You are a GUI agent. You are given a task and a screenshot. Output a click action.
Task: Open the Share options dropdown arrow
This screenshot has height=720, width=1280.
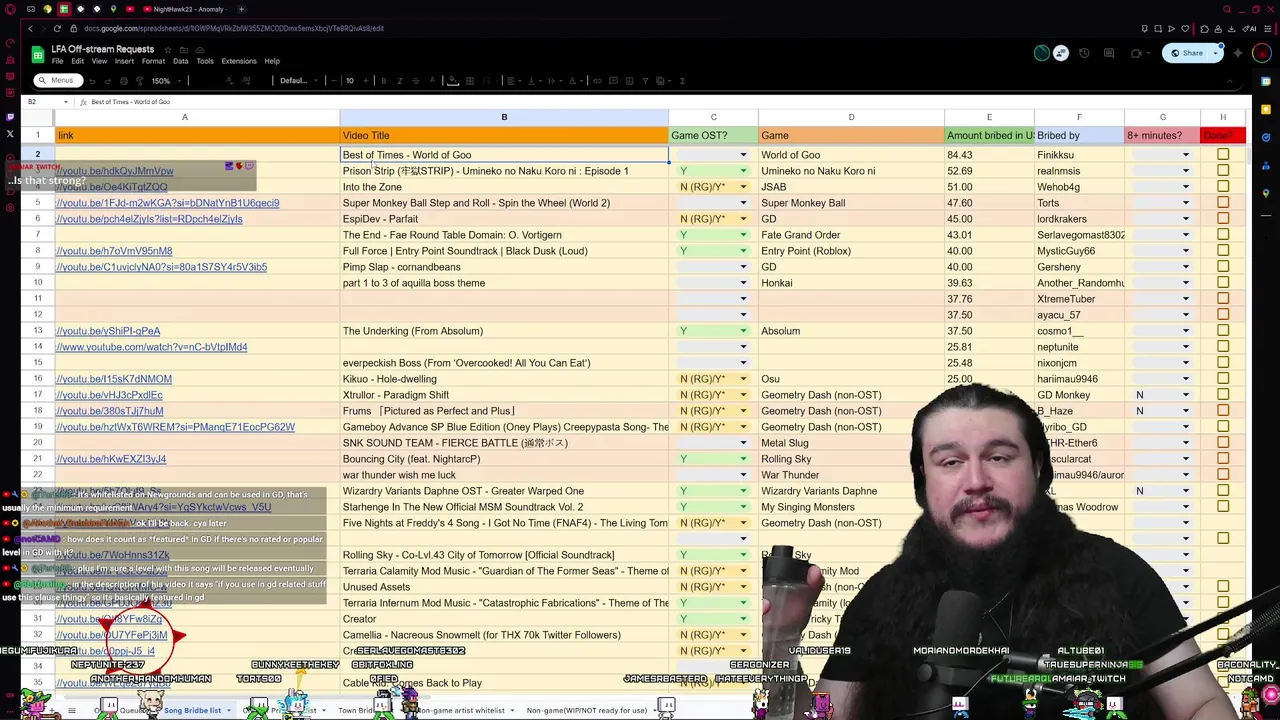[1215, 53]
